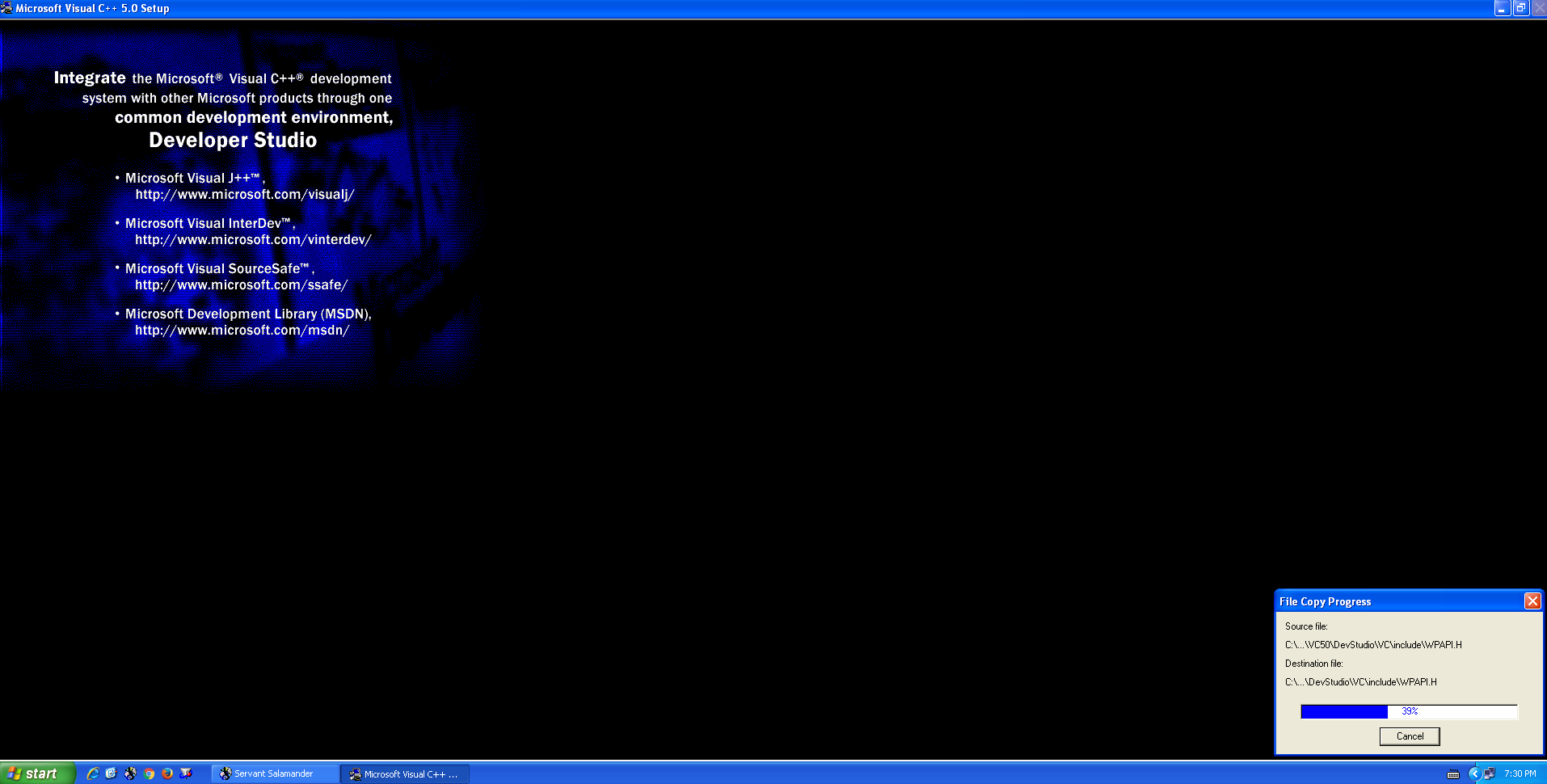
Task: Launch Google Chrome from Quick Launch
Action: (149, 773)
